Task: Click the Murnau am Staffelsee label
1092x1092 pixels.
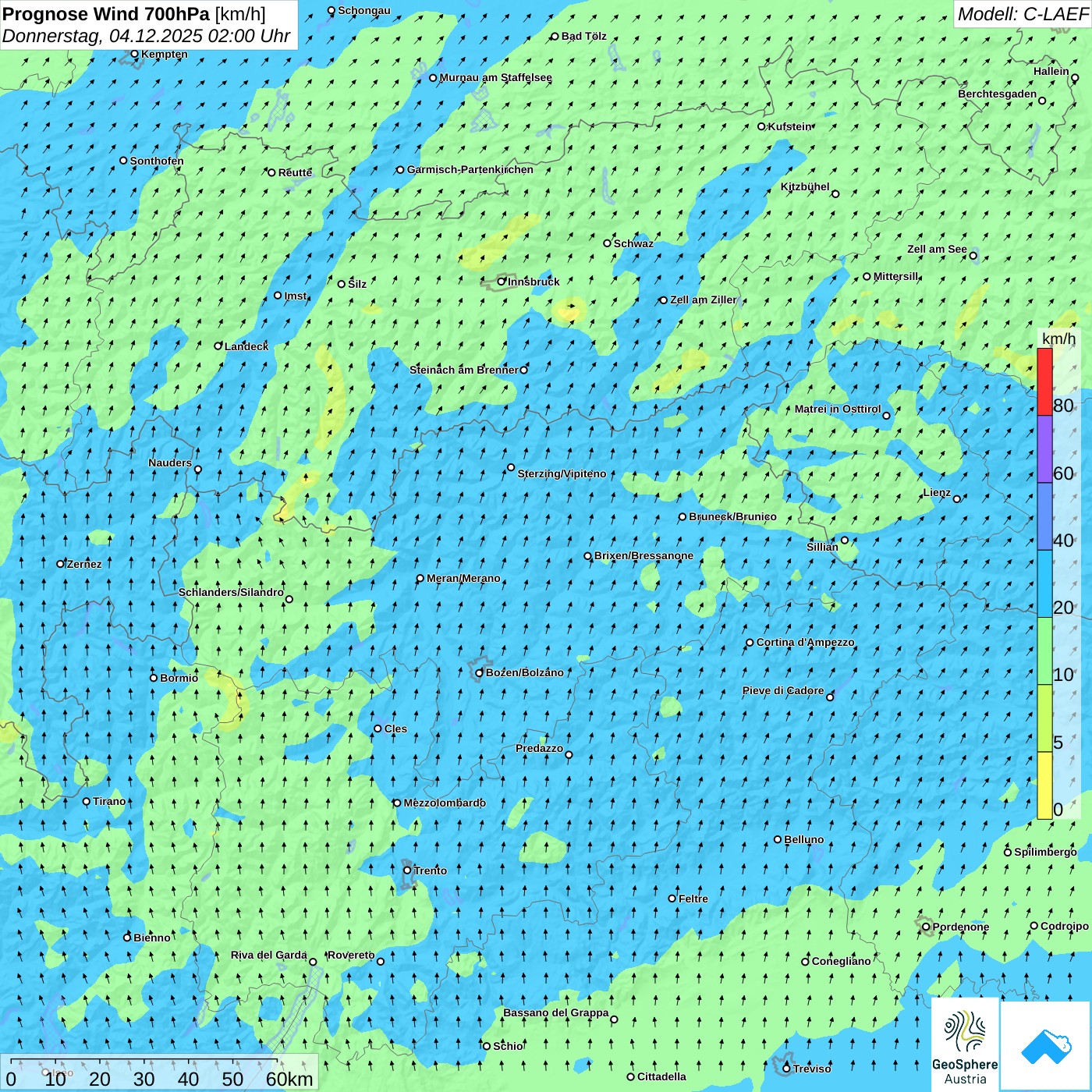Action: [495, 77]
